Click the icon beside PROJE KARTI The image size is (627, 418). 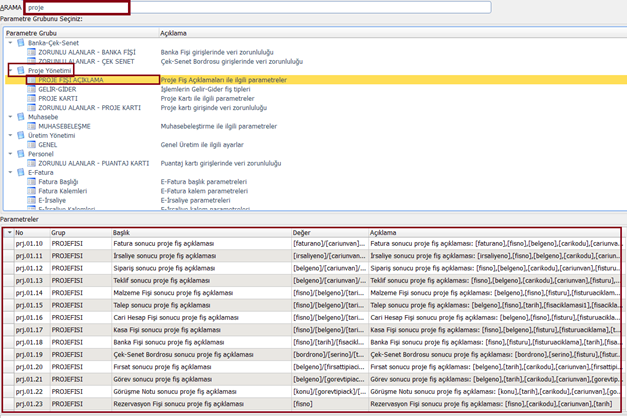pos(32,98)
